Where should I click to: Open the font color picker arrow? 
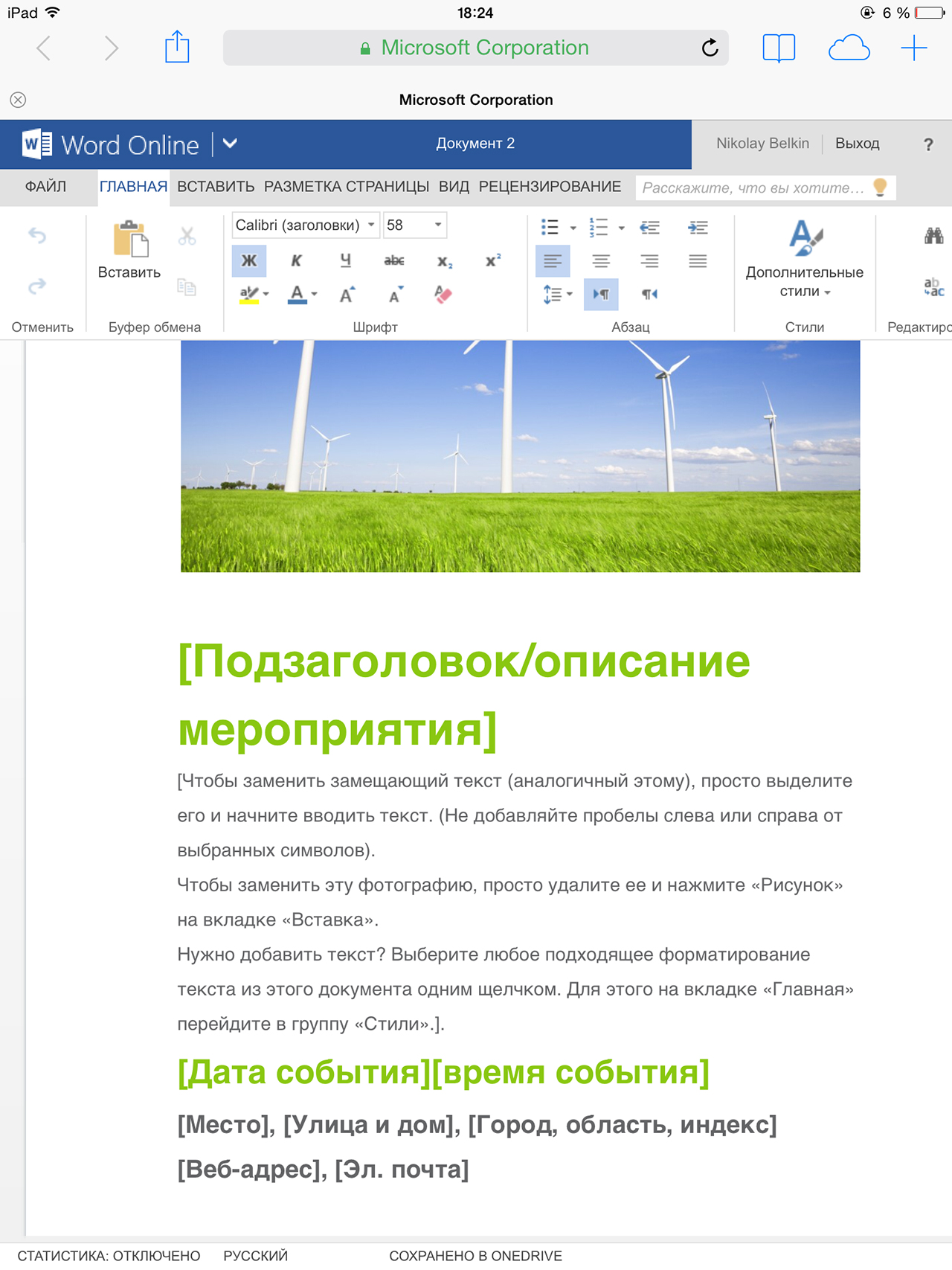coord(315,295)
